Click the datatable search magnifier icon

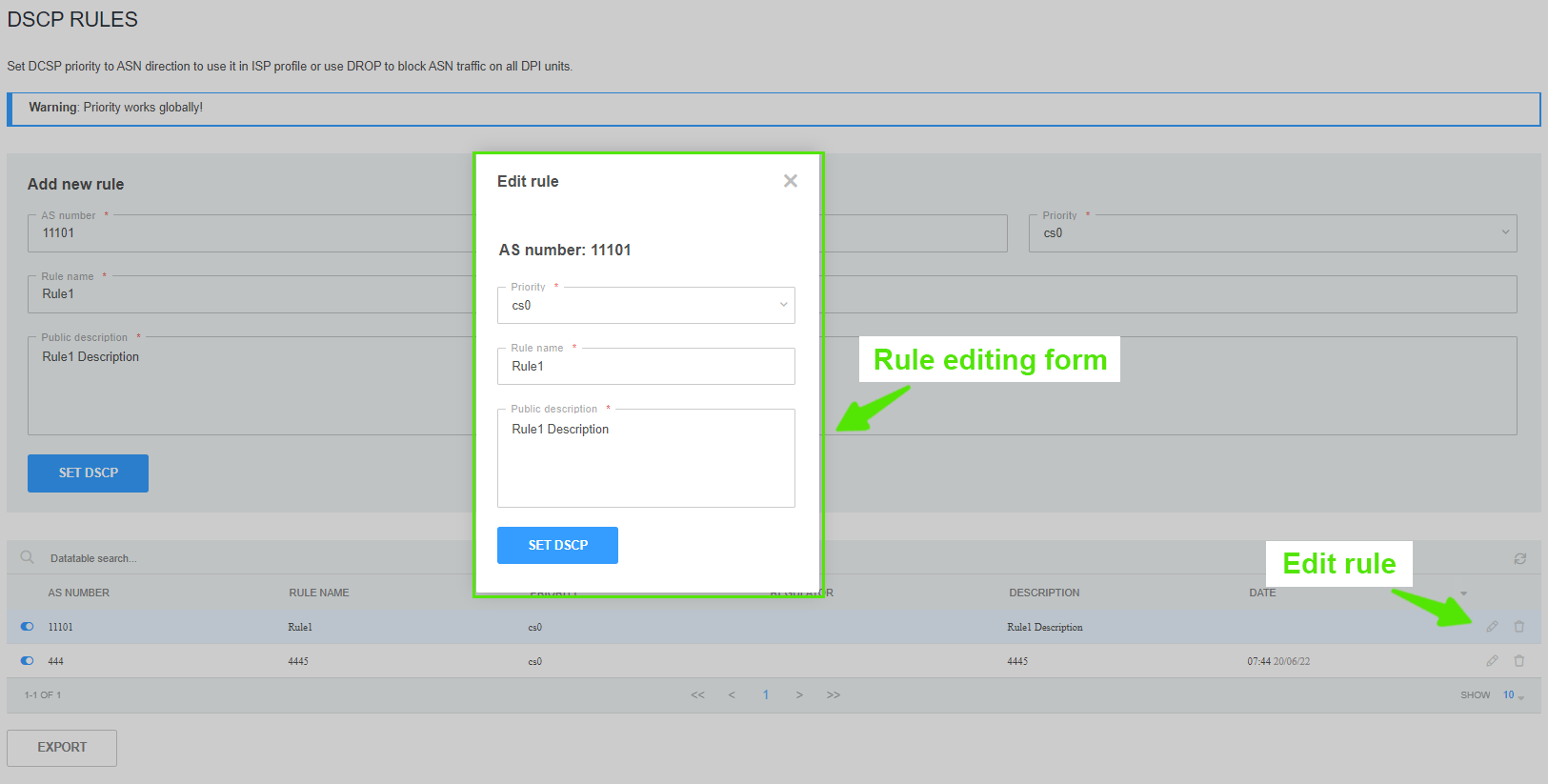[28, 557]
